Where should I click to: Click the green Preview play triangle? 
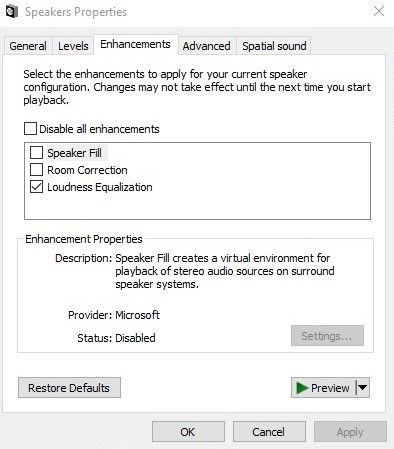click(302, 388)
